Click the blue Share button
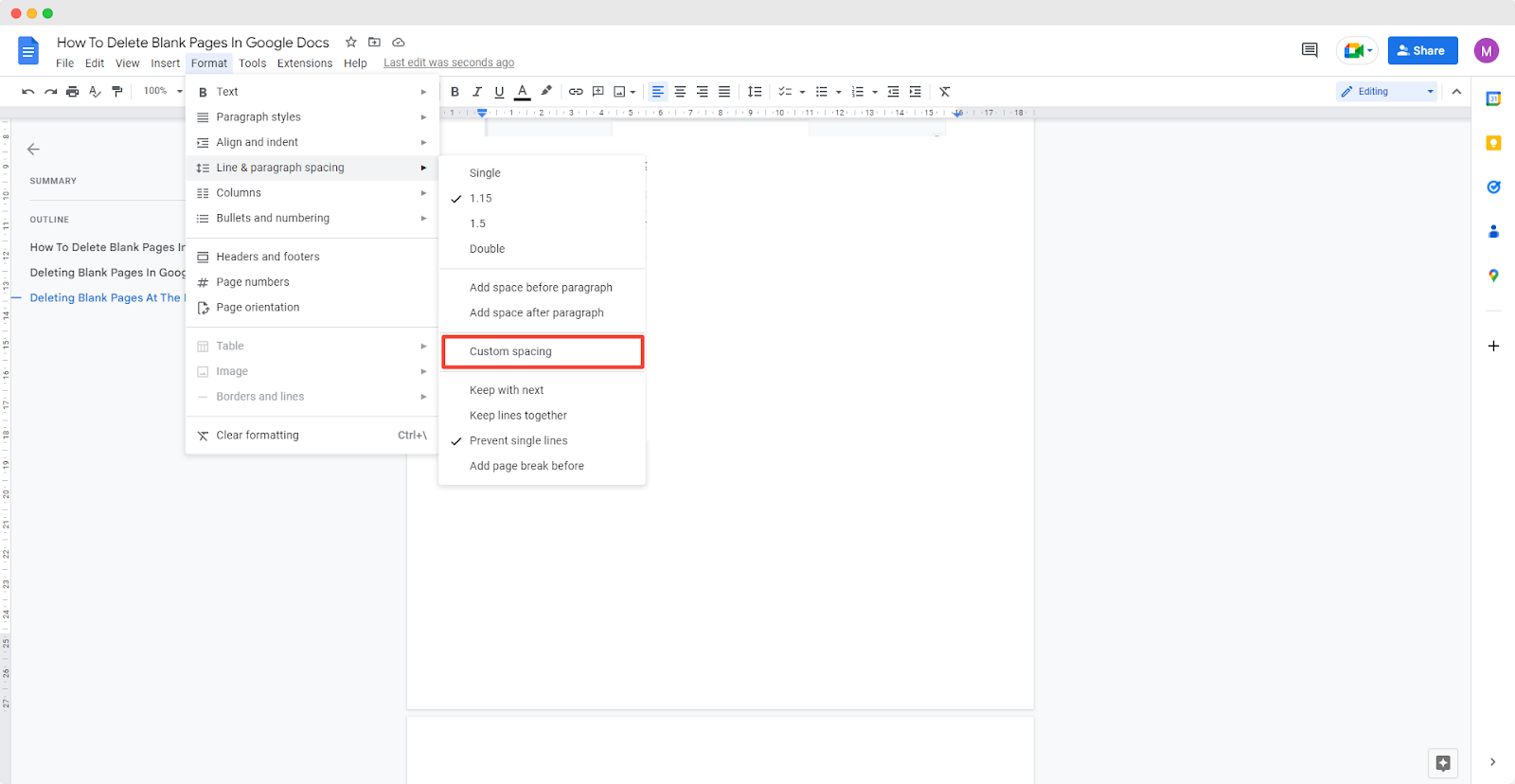 click(x=1423, y=50)
